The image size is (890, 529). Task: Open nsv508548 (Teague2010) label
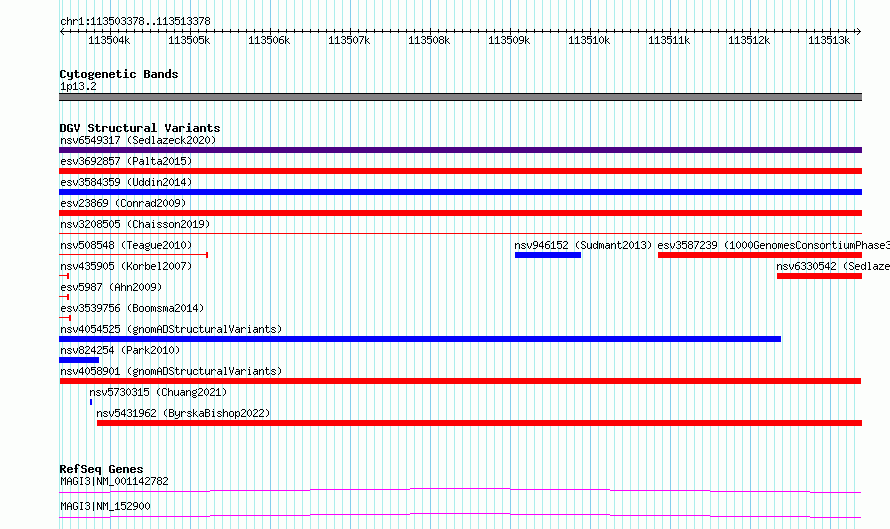click(126, 245)
